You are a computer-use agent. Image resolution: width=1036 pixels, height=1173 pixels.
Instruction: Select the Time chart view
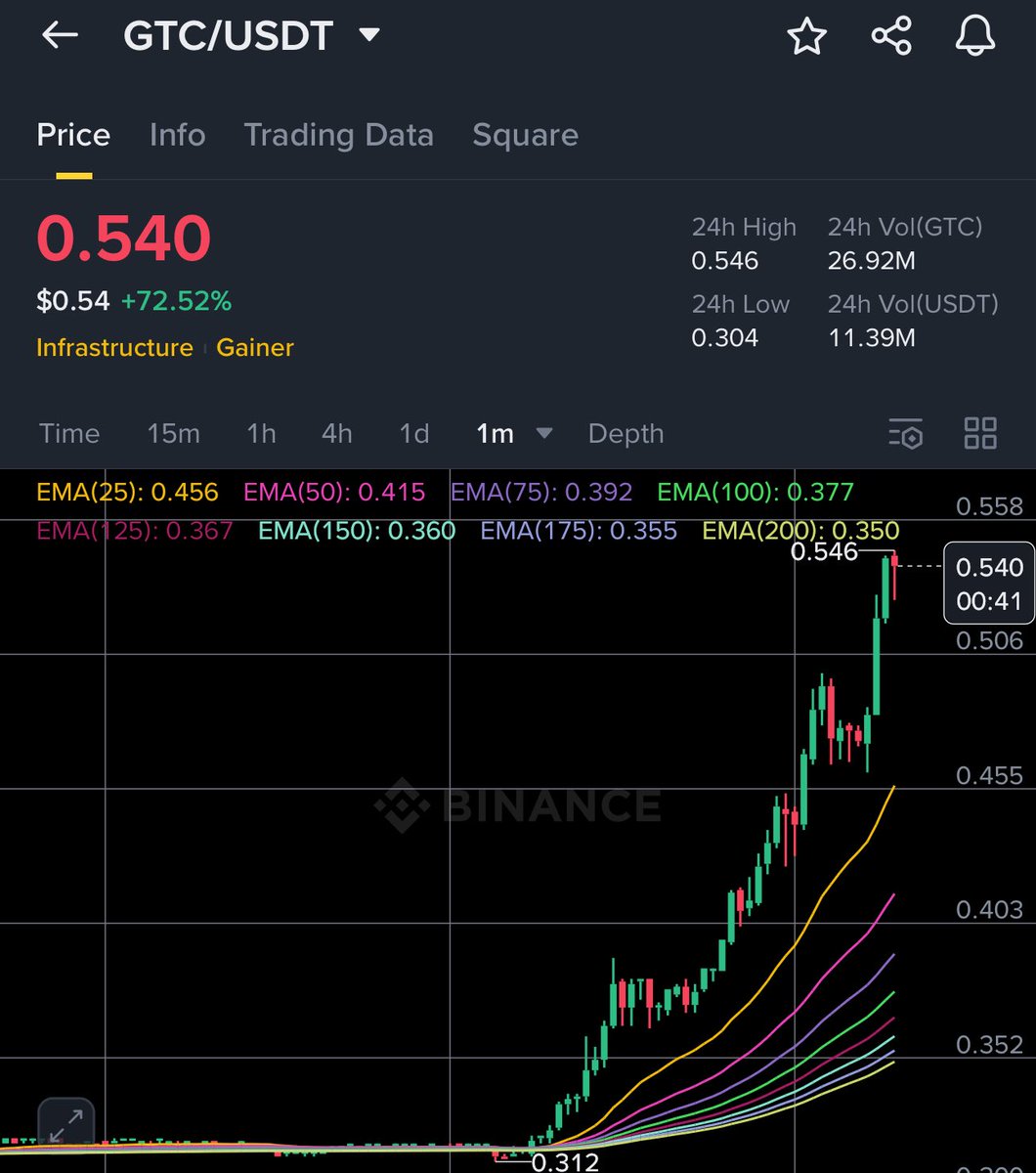coord(69,433)
